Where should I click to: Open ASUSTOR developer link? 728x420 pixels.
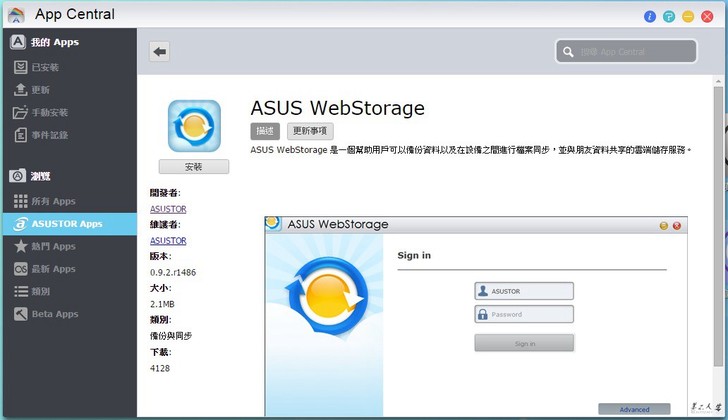click(168, 209)
